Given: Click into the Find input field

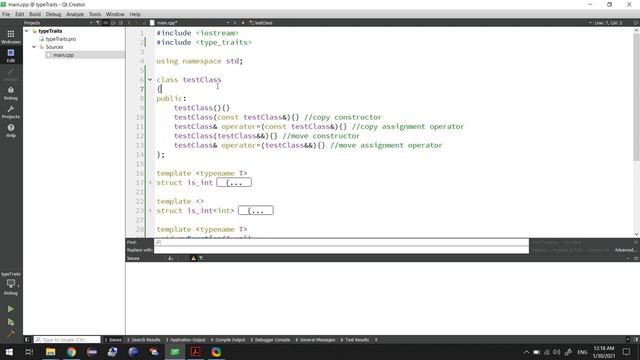Looking at the screenshot, I should click(341, 242).
